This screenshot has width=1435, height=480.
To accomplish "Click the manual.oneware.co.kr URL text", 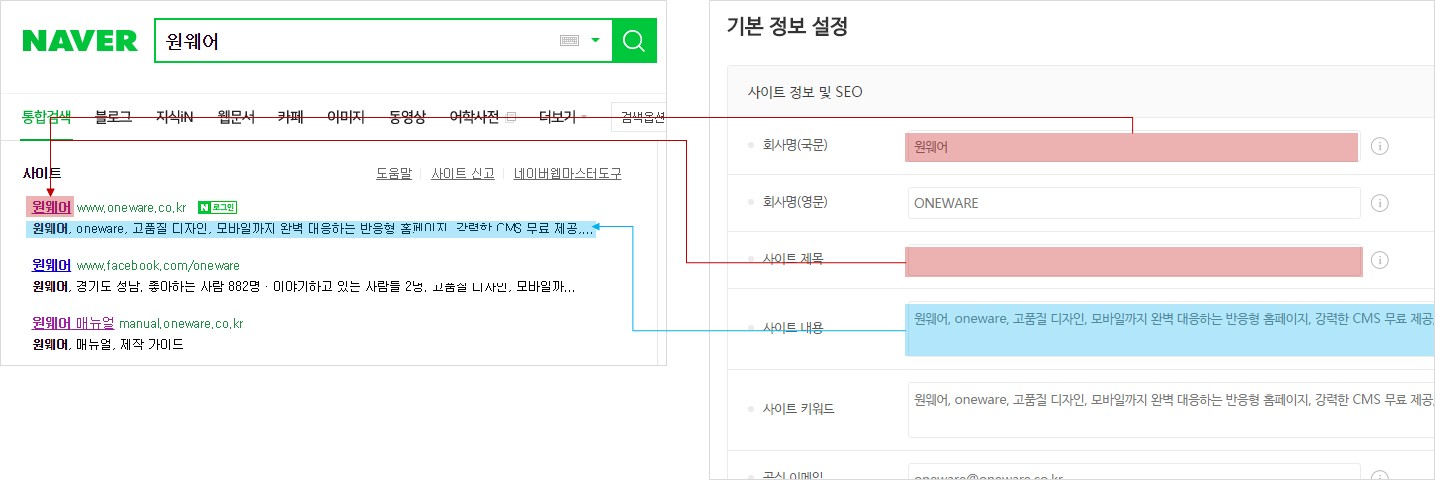I will coord(181,324).
